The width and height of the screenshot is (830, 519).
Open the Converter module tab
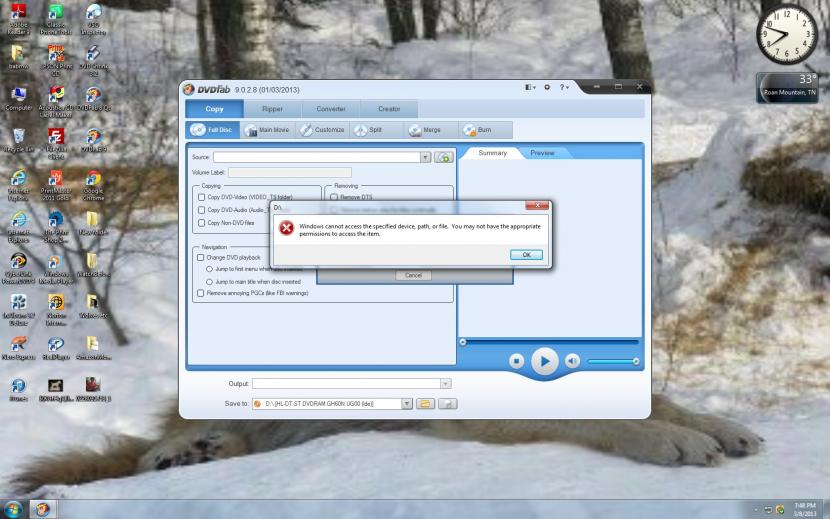[331, 109]
